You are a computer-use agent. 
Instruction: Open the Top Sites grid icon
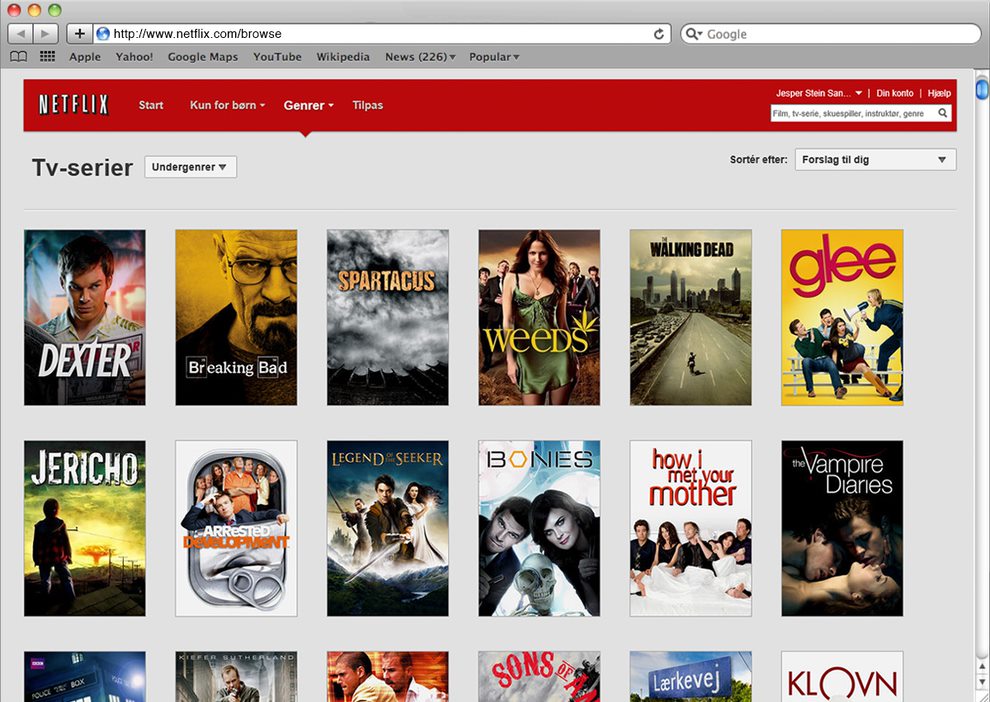[x=47, y=57]
